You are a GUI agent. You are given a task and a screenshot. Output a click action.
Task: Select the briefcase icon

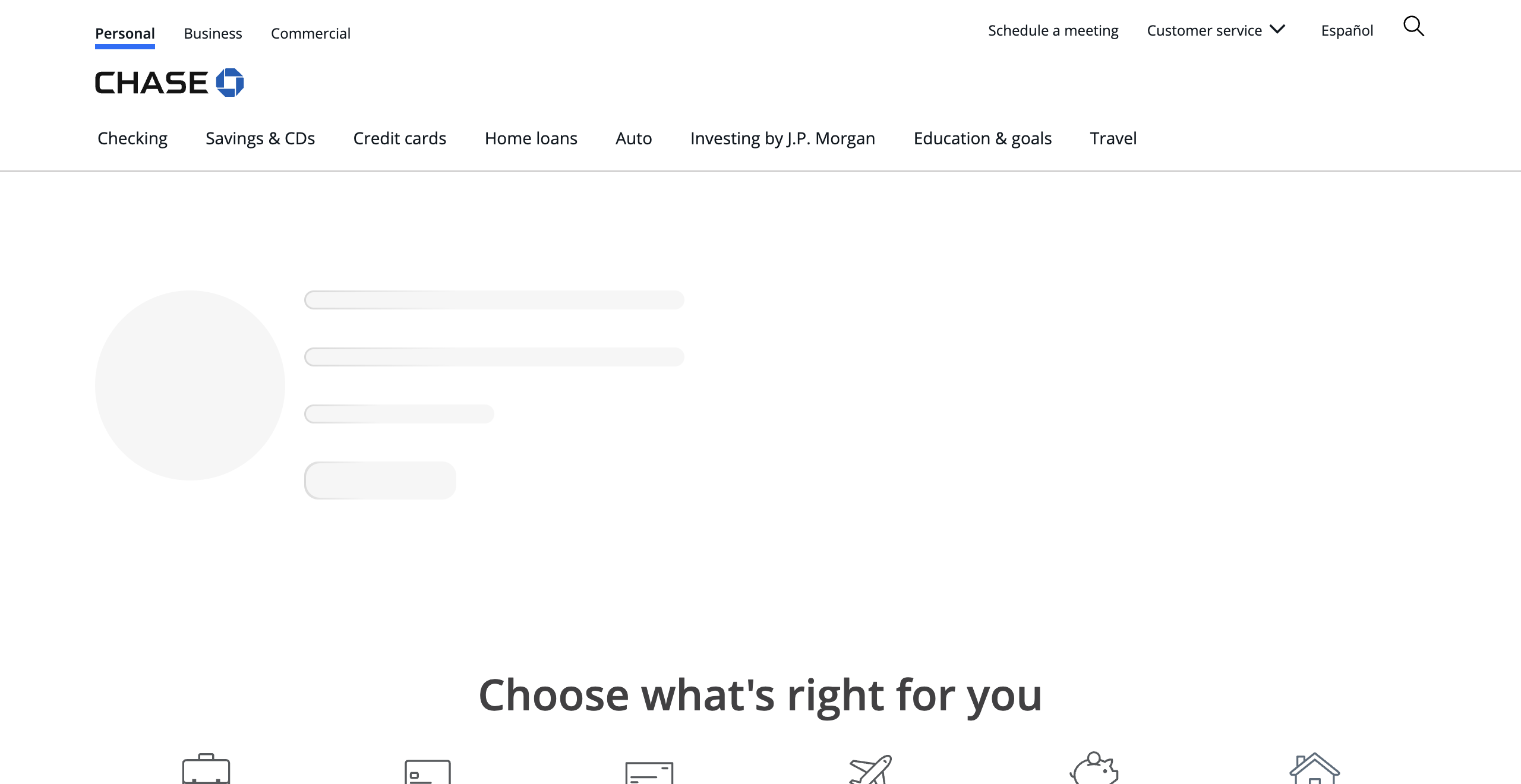[x=206, y=770]
